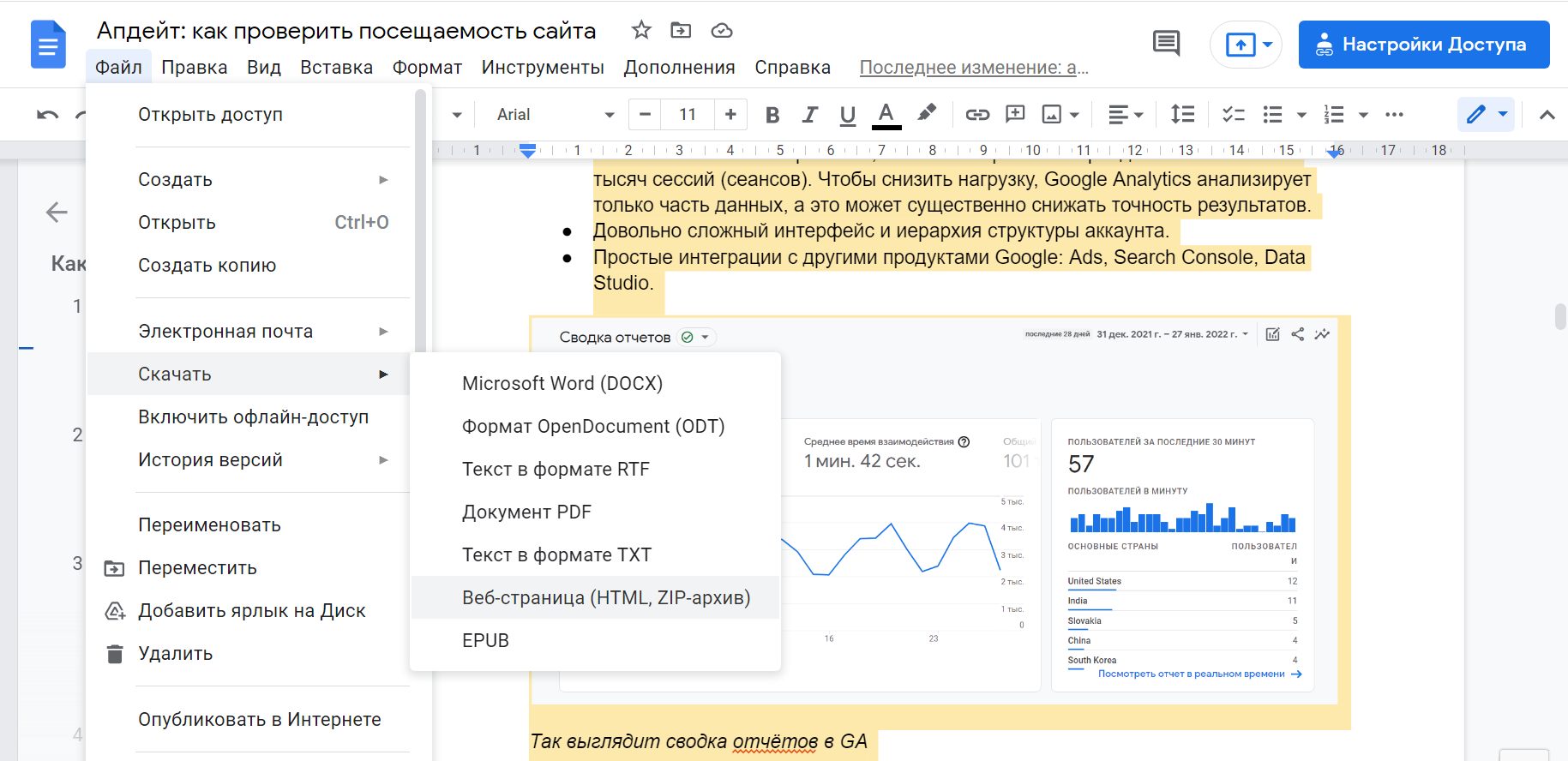Select Добавить ярлык на Диск
The height and width of the screenshot is (761, 1568).
[x=249, y=610]
